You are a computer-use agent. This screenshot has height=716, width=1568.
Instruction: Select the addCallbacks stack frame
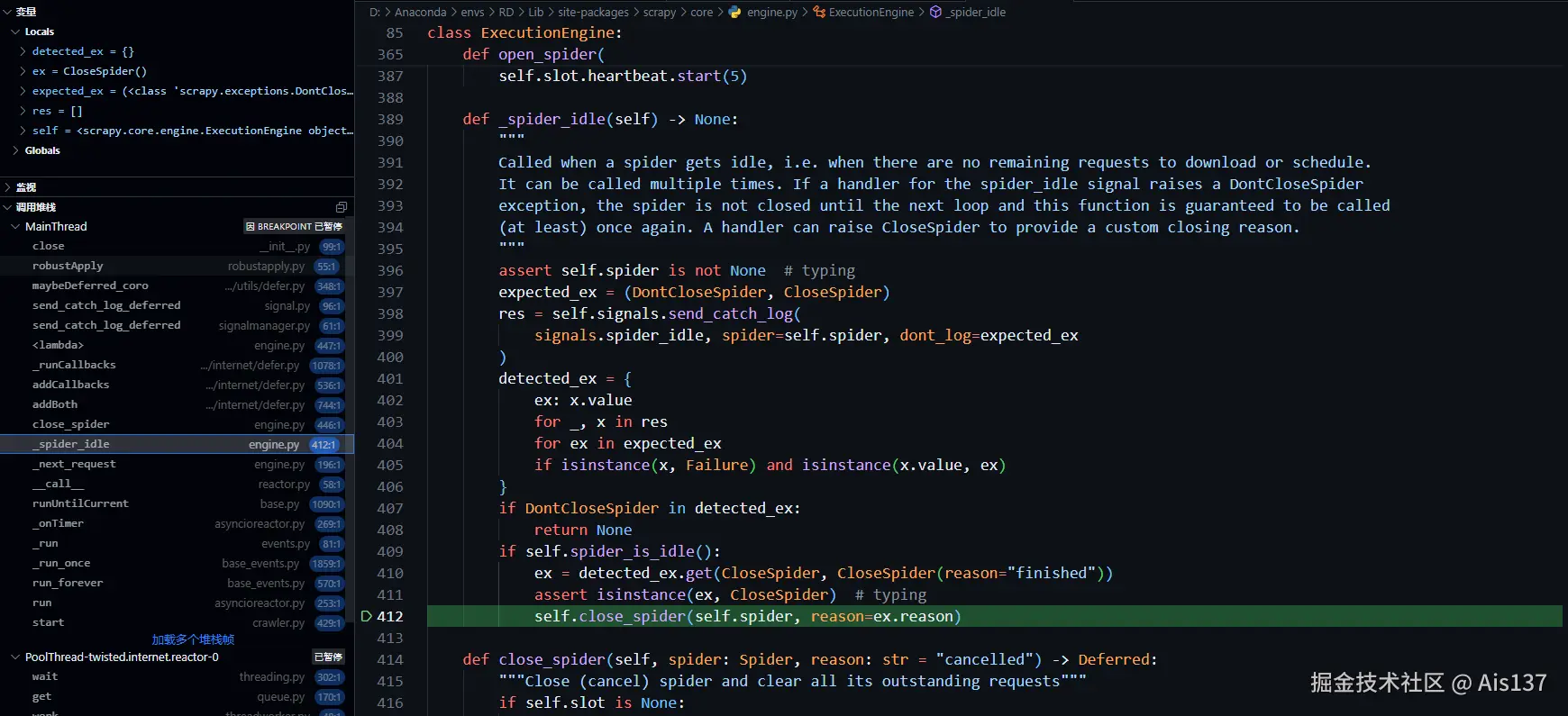[177, 385]
